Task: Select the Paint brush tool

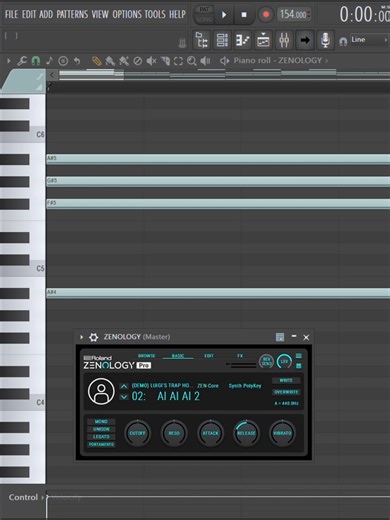Action: click(x=110, y=61)
